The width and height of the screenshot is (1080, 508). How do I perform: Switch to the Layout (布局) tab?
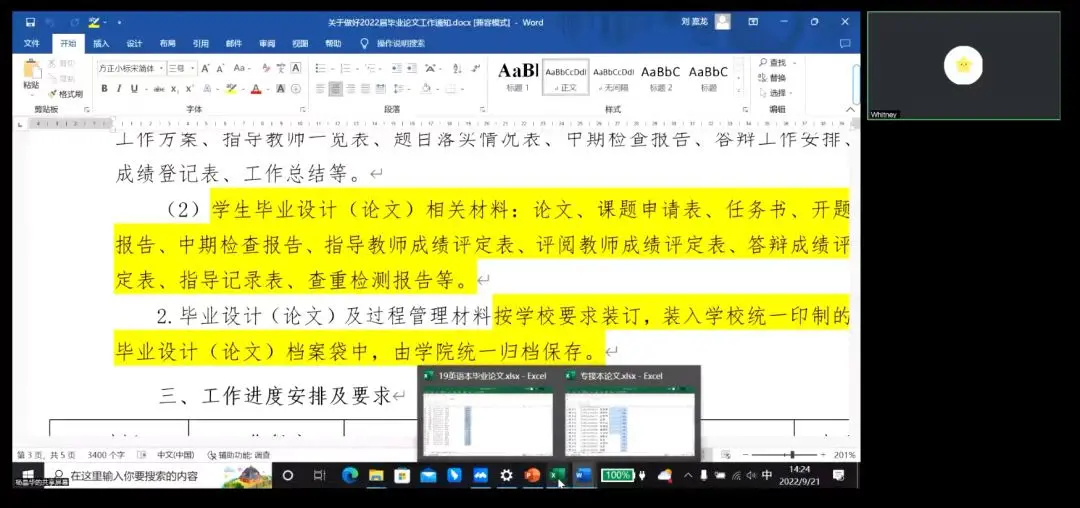(167, 43)
